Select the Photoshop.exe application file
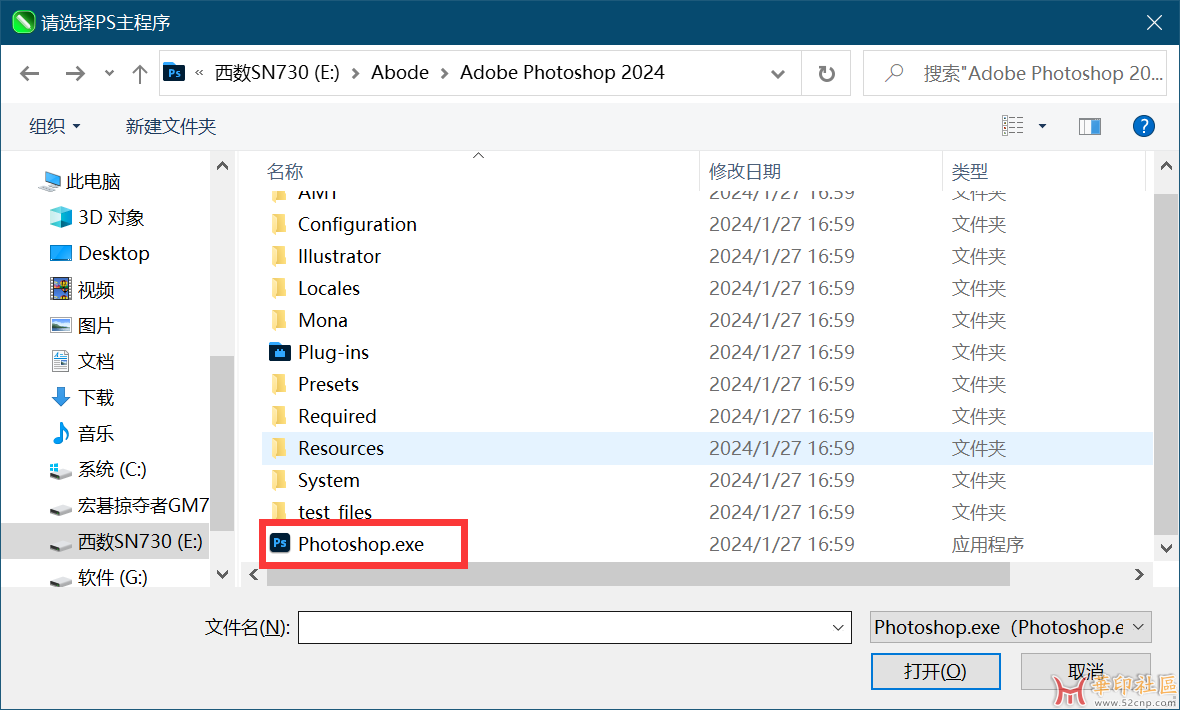Viewport: 1180px width, 710px height. tap(360, 544)
